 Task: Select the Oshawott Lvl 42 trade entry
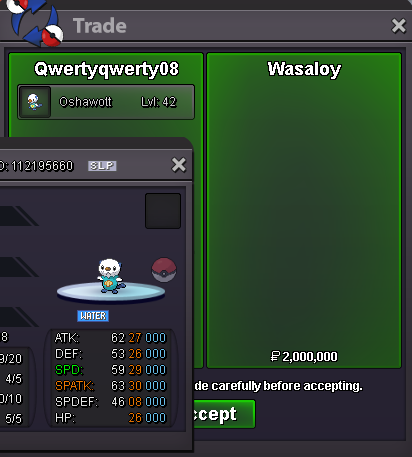[106, 102]
